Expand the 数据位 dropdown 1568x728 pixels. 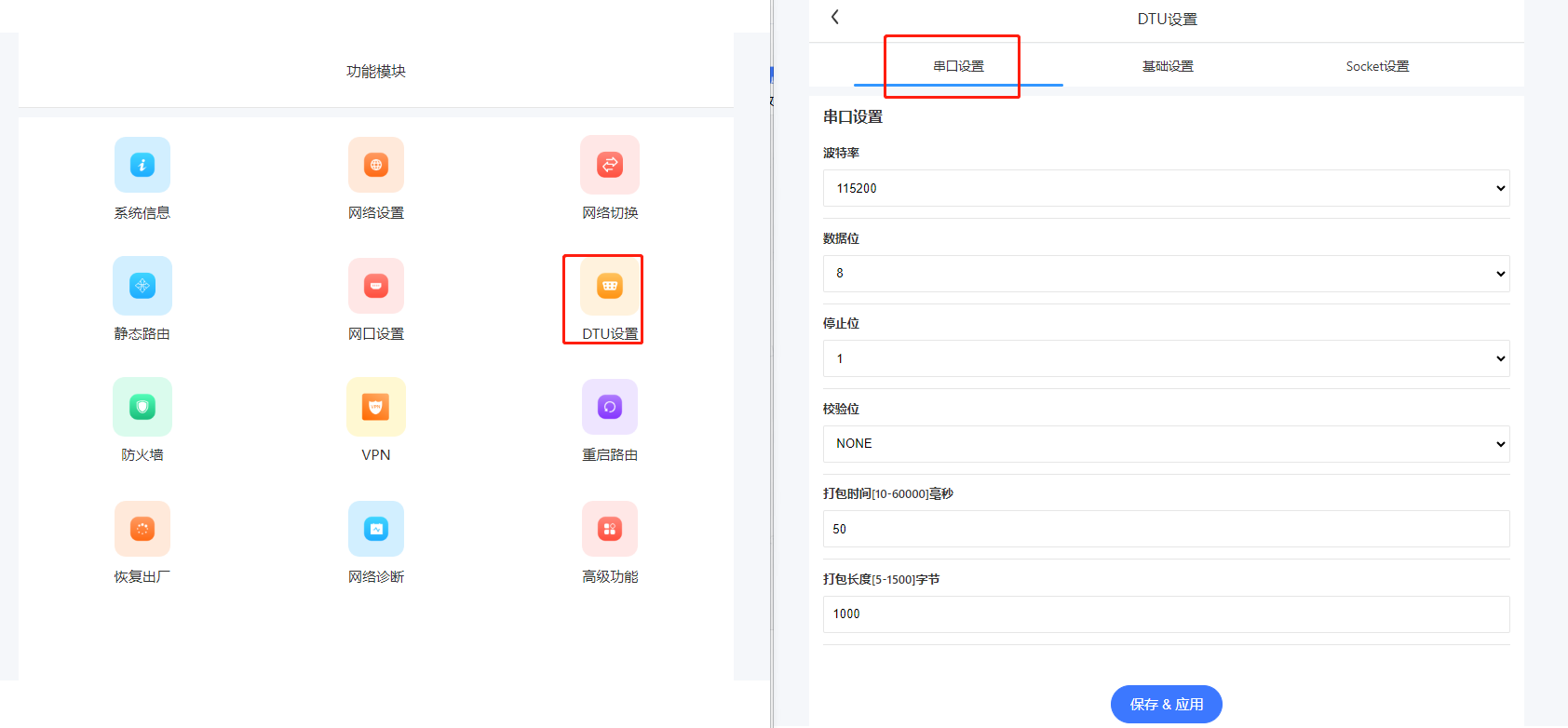tap(1166, 274)
